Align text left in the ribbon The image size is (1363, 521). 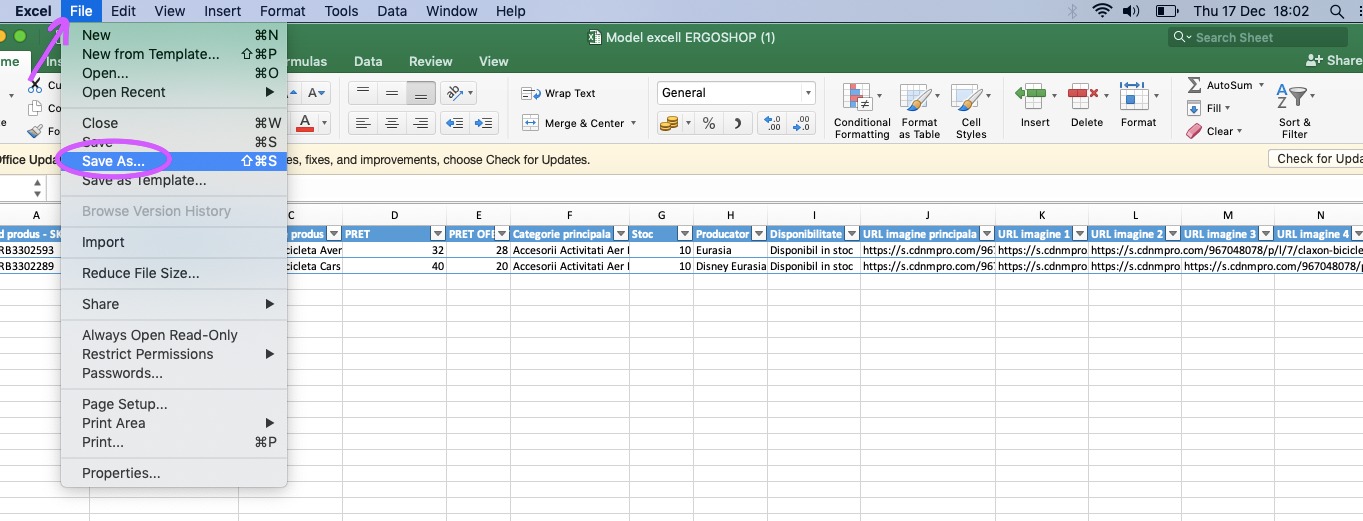tap(363, 123)
